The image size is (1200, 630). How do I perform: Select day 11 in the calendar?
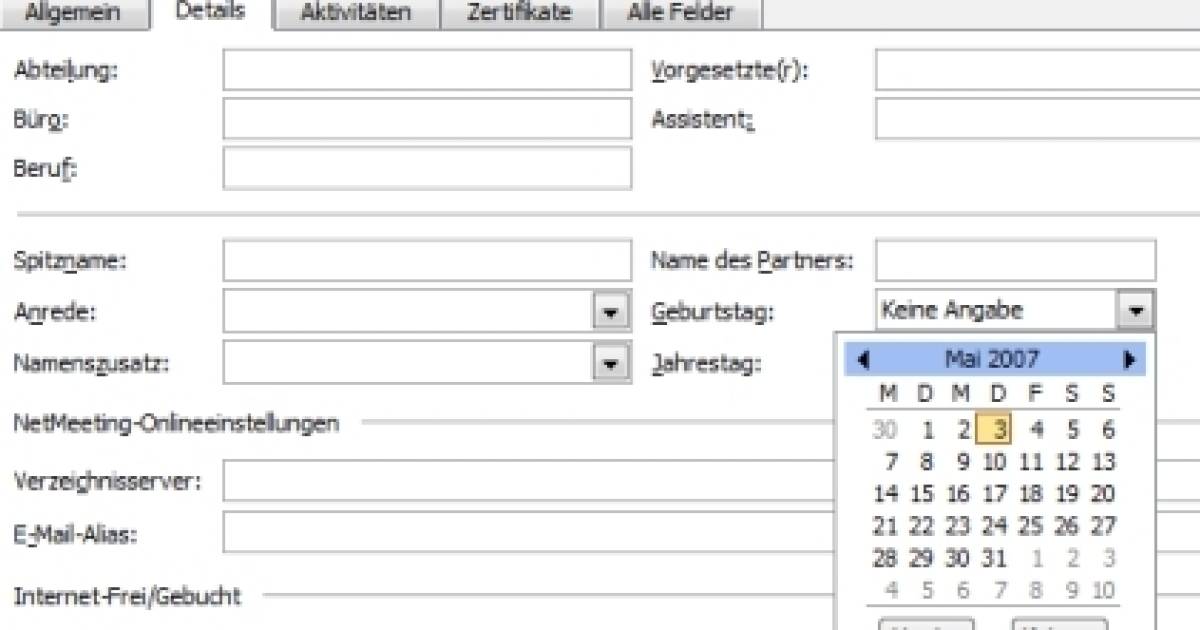coord(1031,462)
